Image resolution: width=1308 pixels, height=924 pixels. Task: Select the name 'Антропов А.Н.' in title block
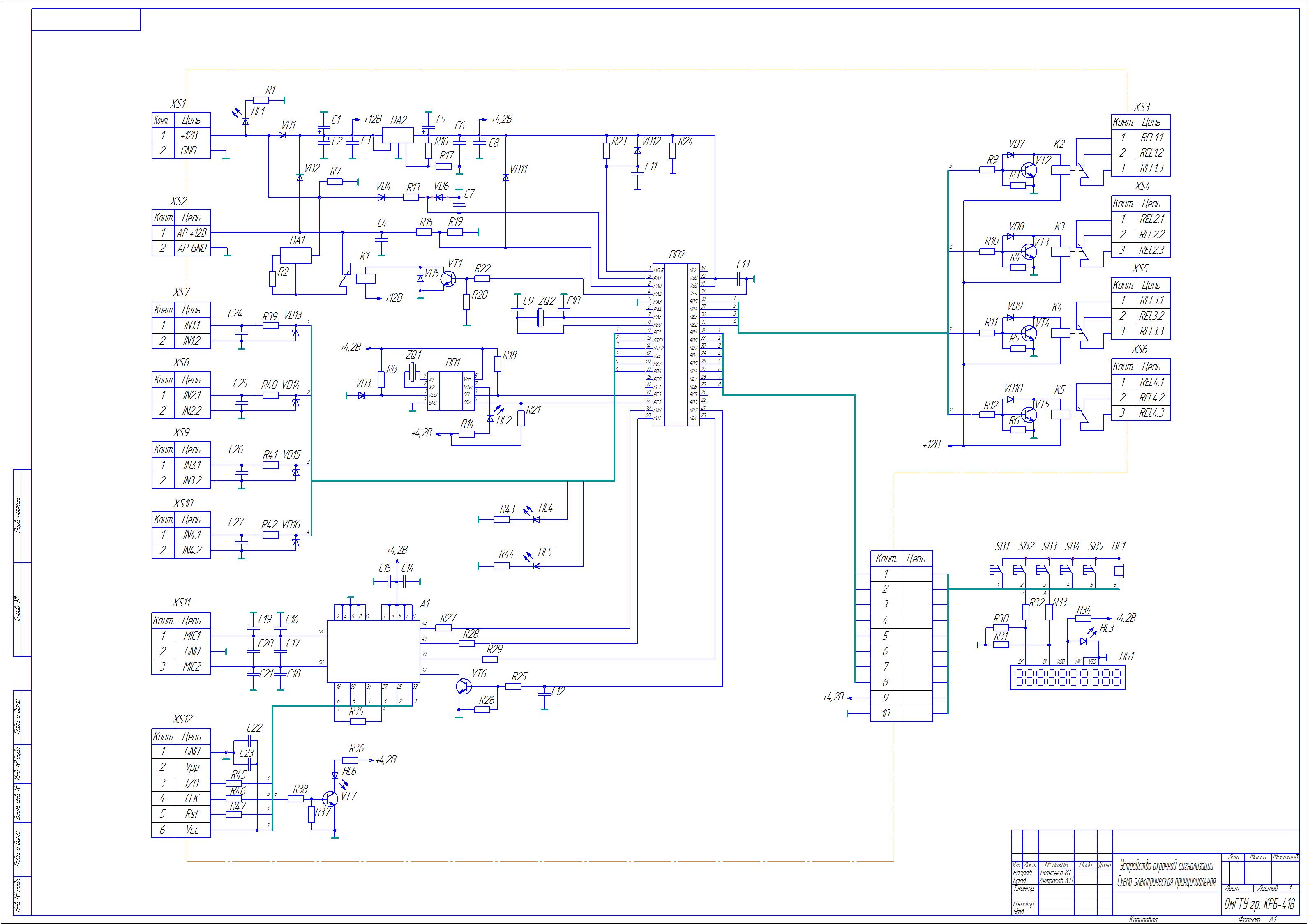tap(1056, 880)
